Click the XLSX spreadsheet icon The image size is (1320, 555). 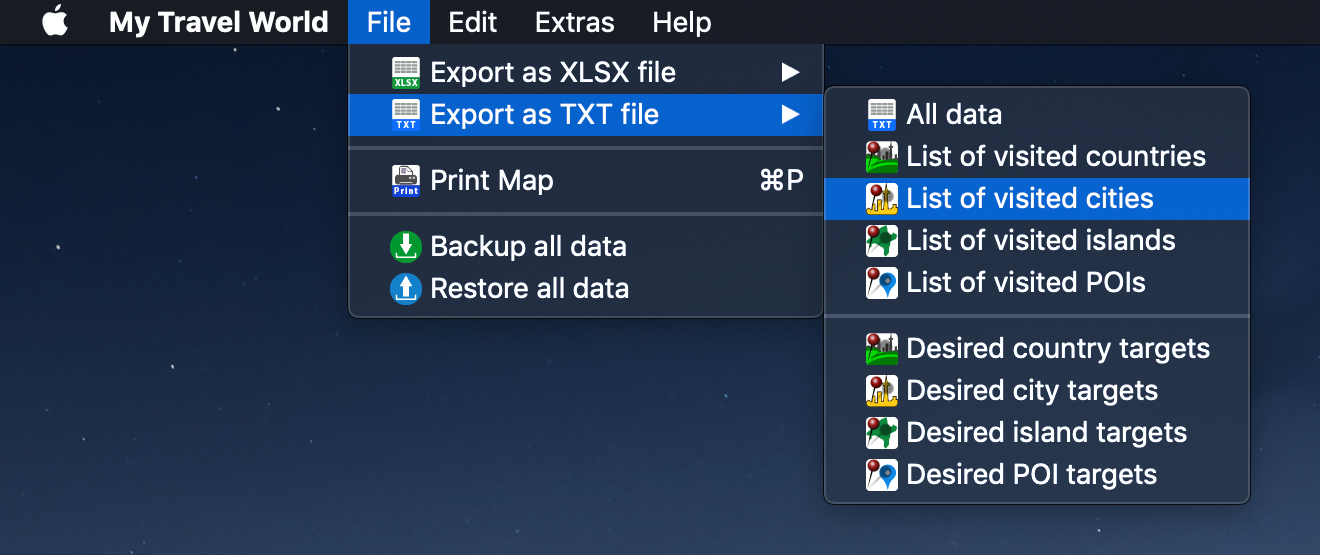point(406,73)
